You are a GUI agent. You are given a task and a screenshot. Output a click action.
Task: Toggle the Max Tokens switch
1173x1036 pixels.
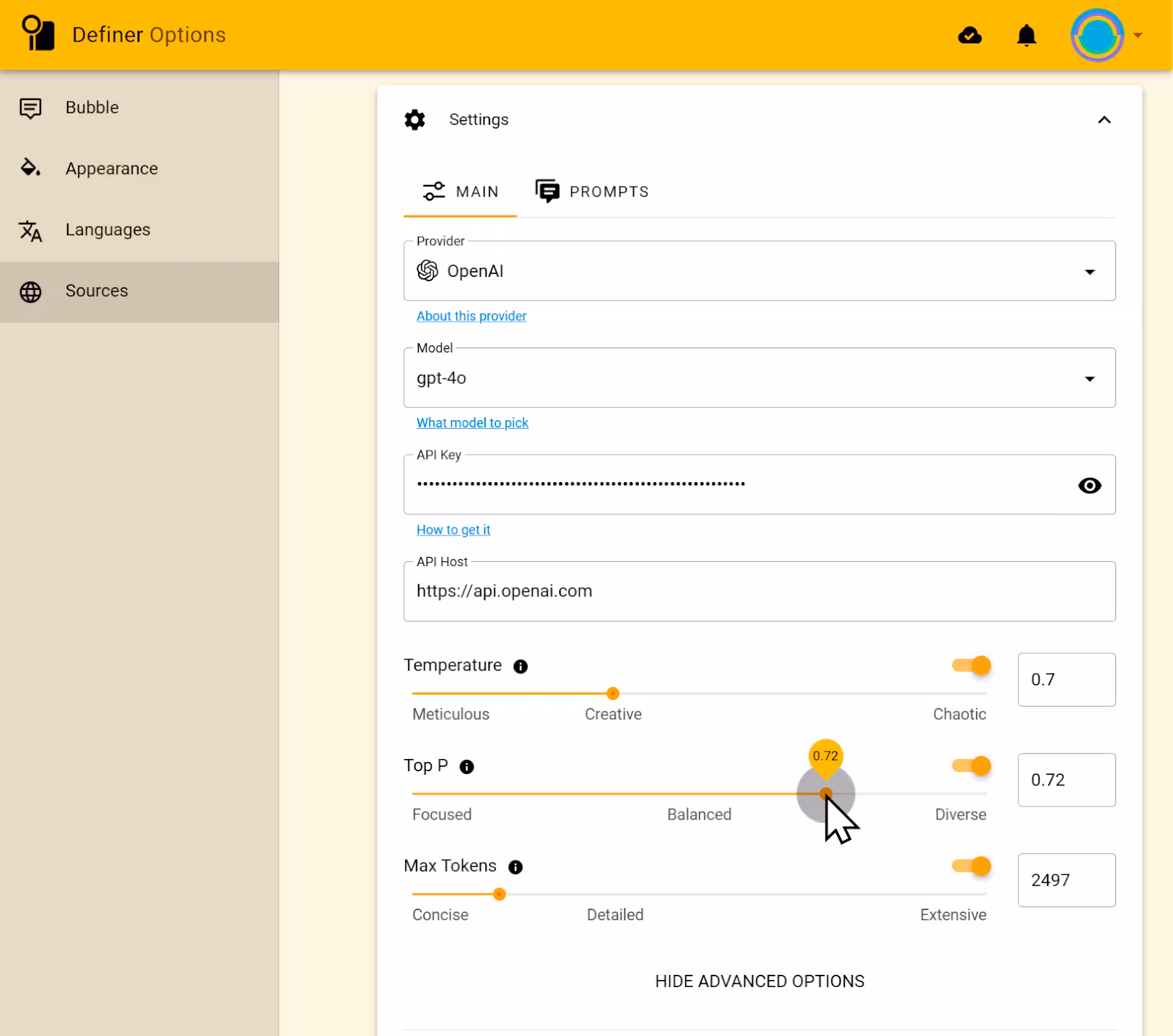point(972,866)
